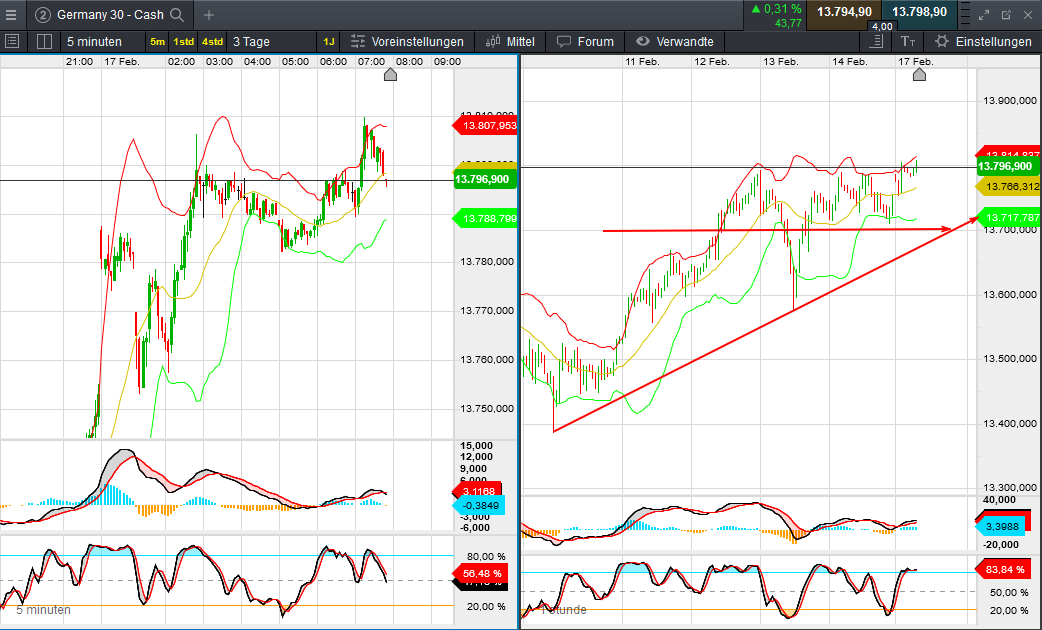This screenshot has width=1042, height=630.
Task: Click the 07:00 label on left time axis
Action: tap(371, 61)
